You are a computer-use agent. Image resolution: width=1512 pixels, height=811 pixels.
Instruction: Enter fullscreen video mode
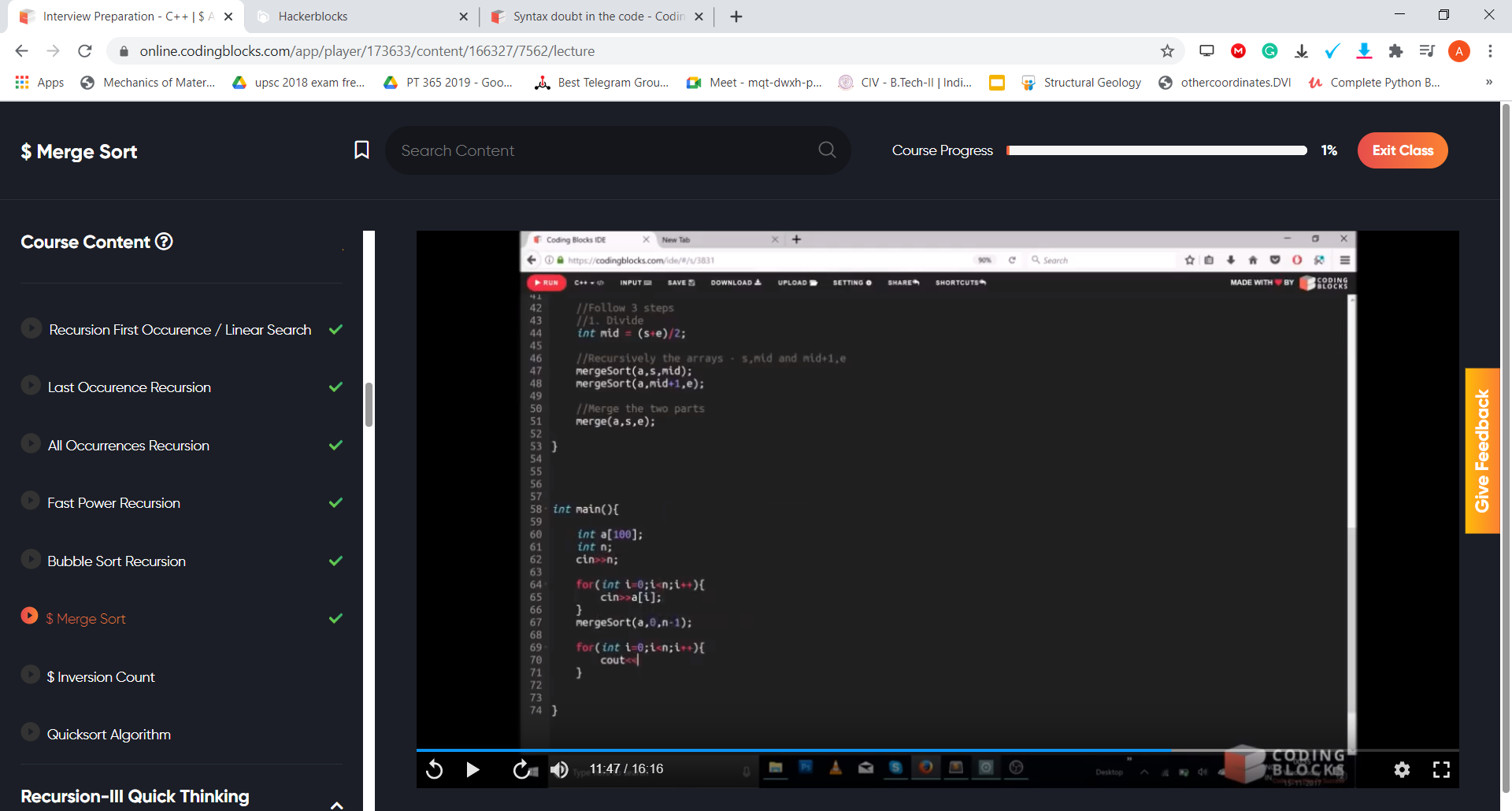(x=1441, y=769)
